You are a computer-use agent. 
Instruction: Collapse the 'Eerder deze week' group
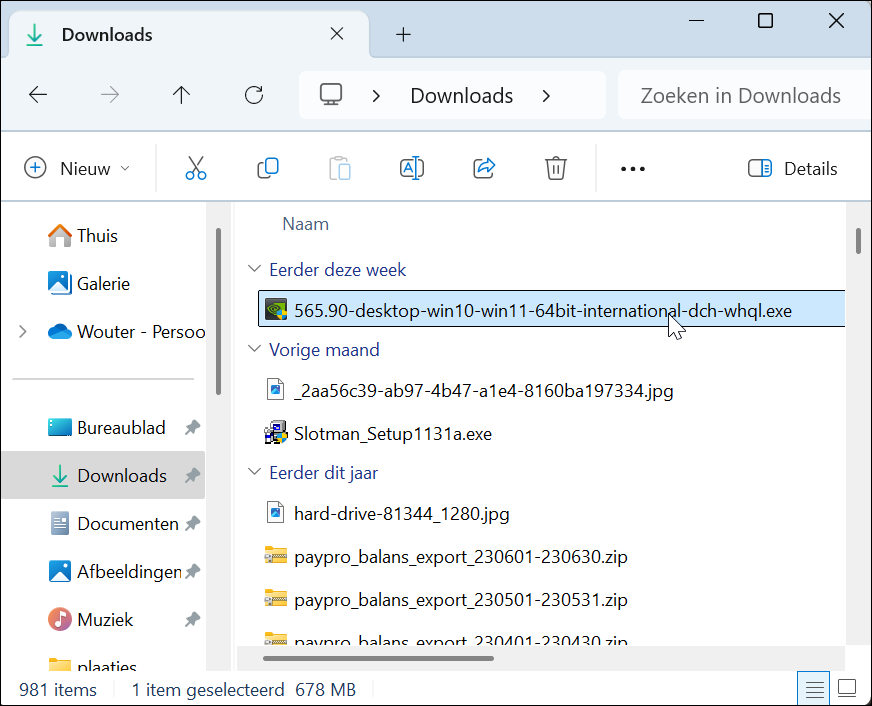click(252, 270)
